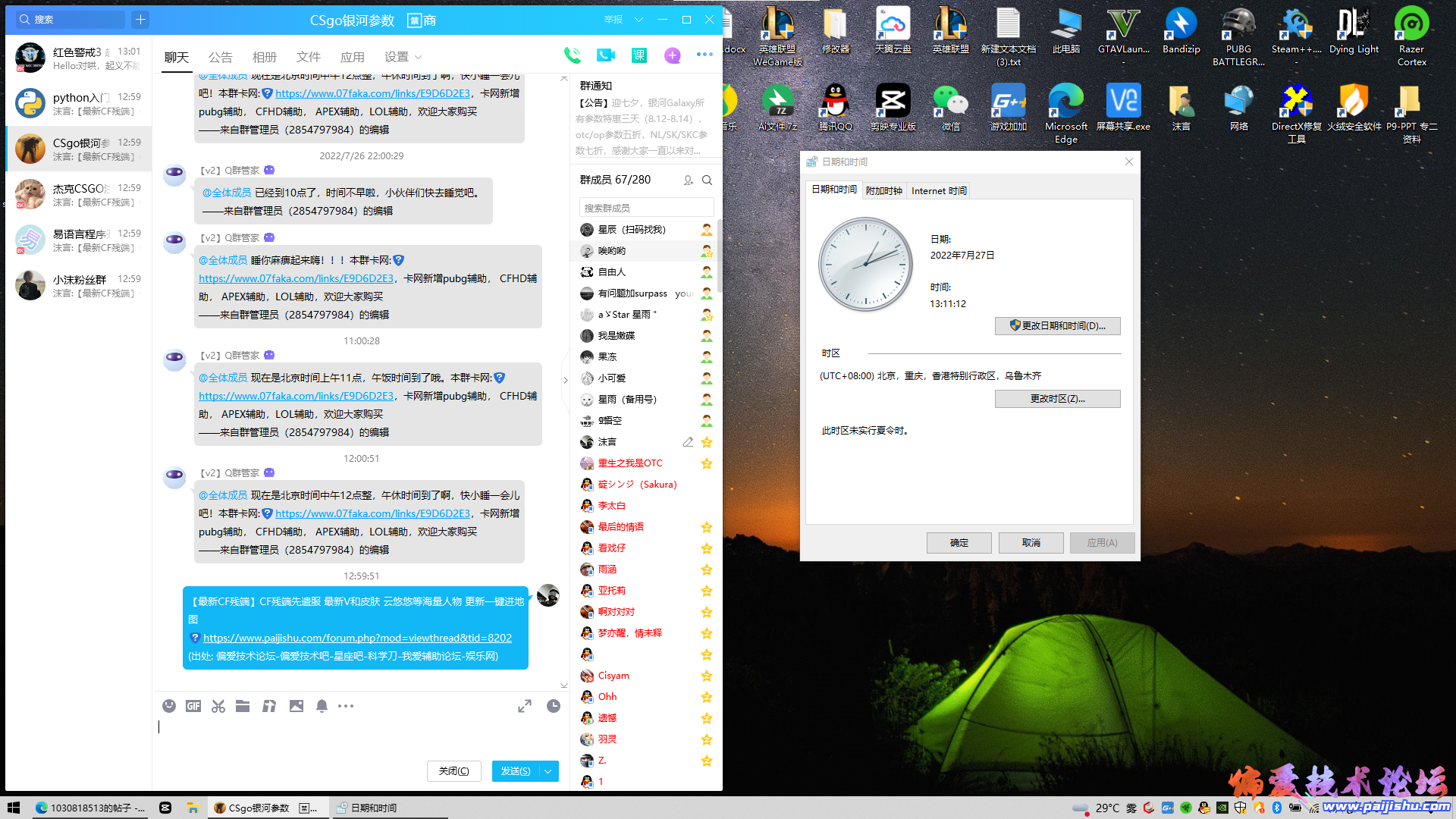This screenshot has width=1456, height=819.
Task: Insert a picture via image icon
Action: [297, 706]
